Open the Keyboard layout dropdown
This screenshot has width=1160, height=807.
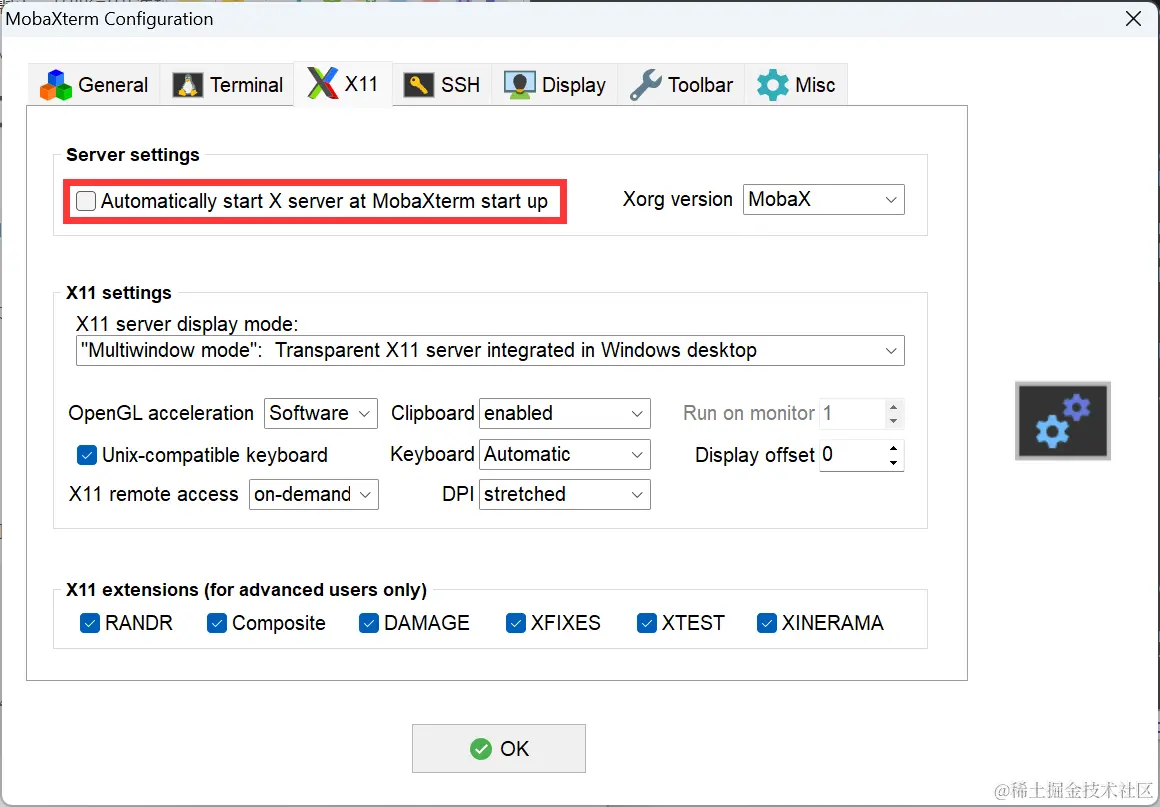(564, 454)
